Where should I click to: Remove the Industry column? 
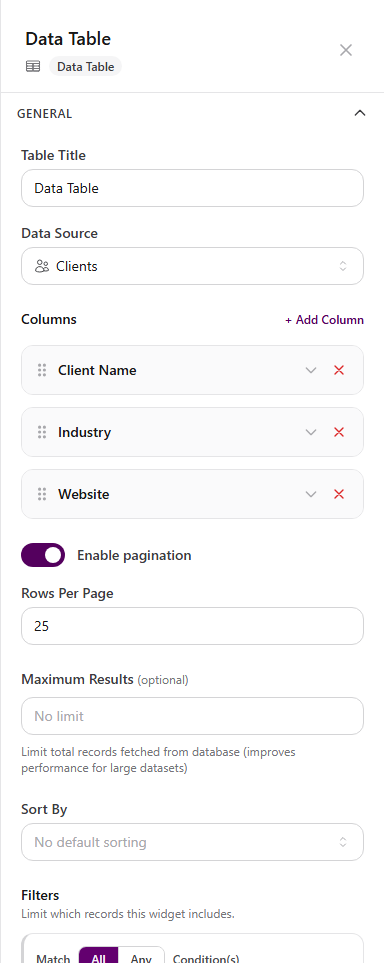[339, 432]
